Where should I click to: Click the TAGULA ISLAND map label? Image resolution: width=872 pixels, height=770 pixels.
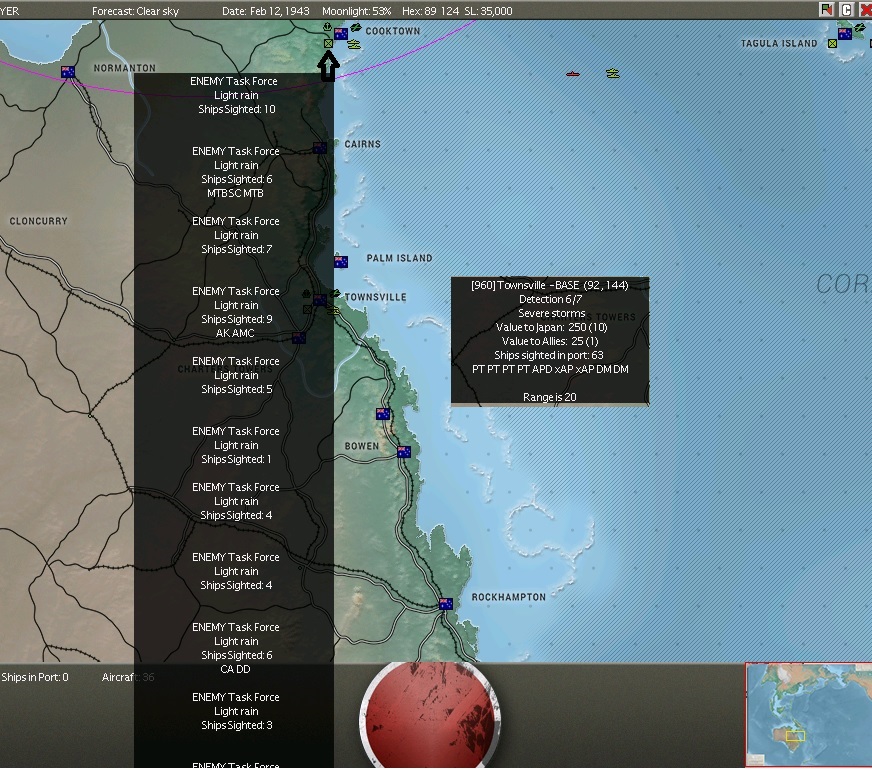[779, 43]
